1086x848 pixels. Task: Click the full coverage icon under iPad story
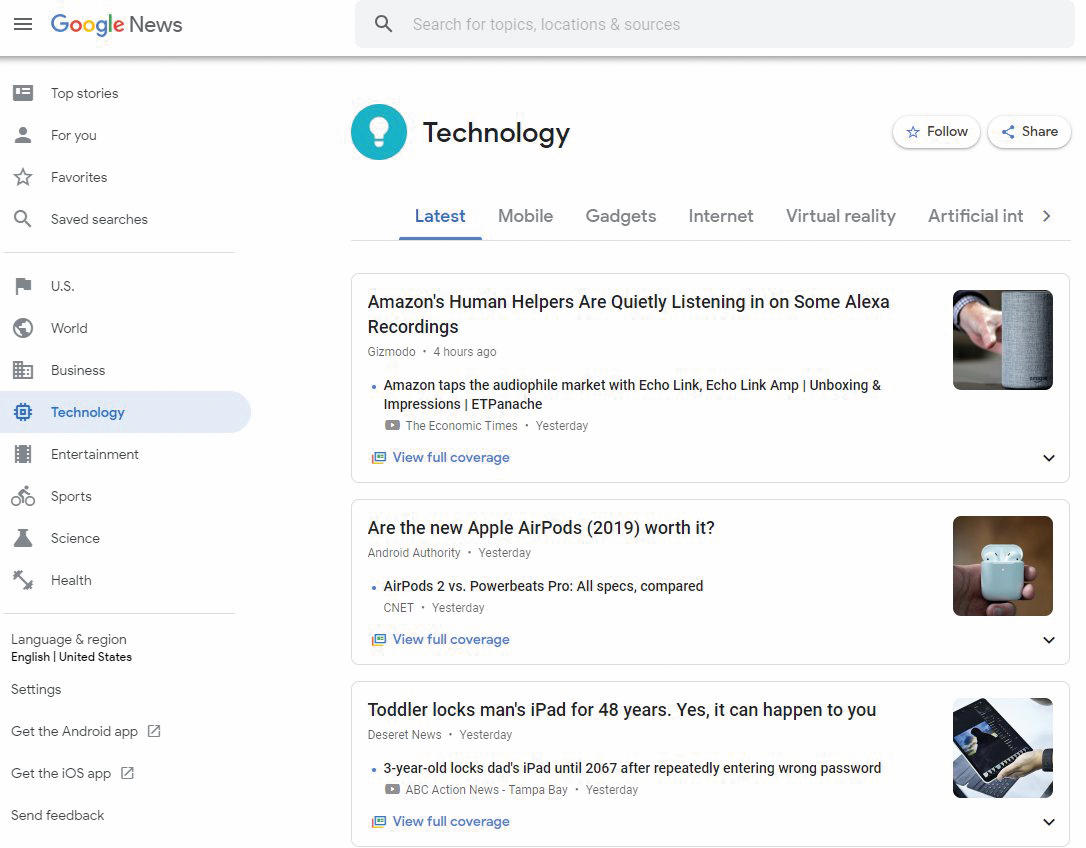[378, 822]
